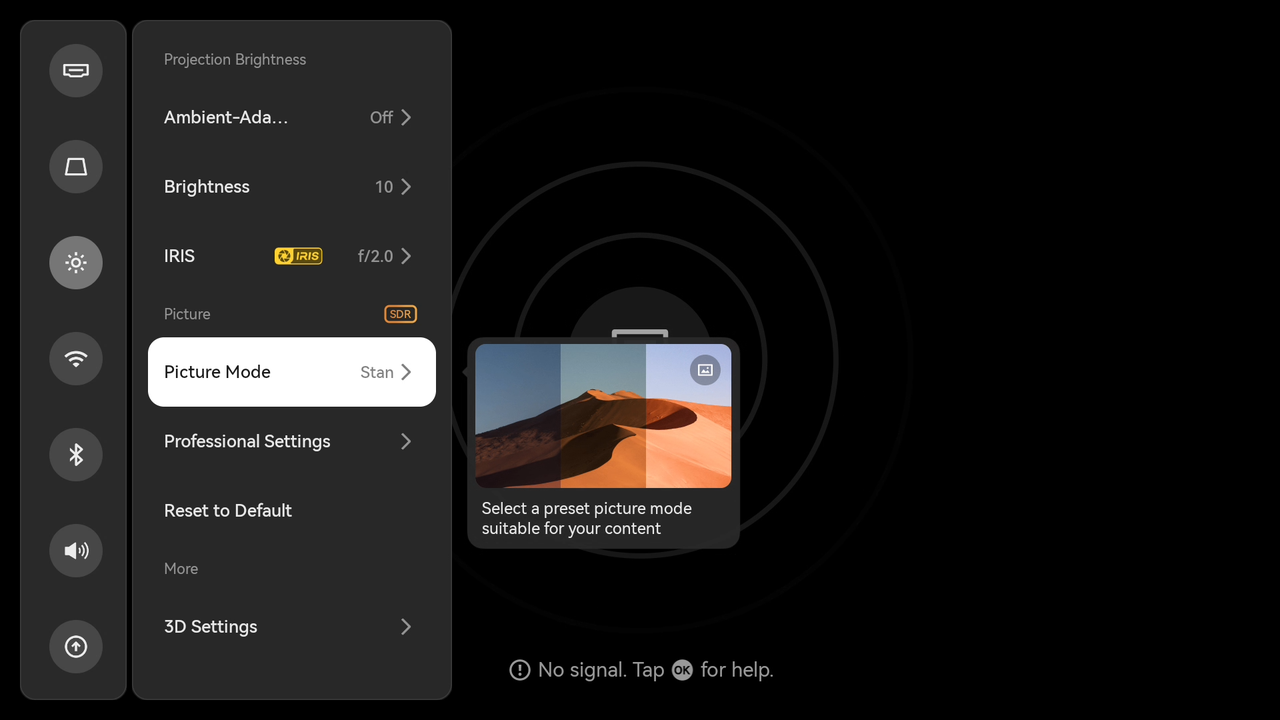Click Reset to Default
This screenshot has height=720, width=1280.
click(x=228, y=511)
